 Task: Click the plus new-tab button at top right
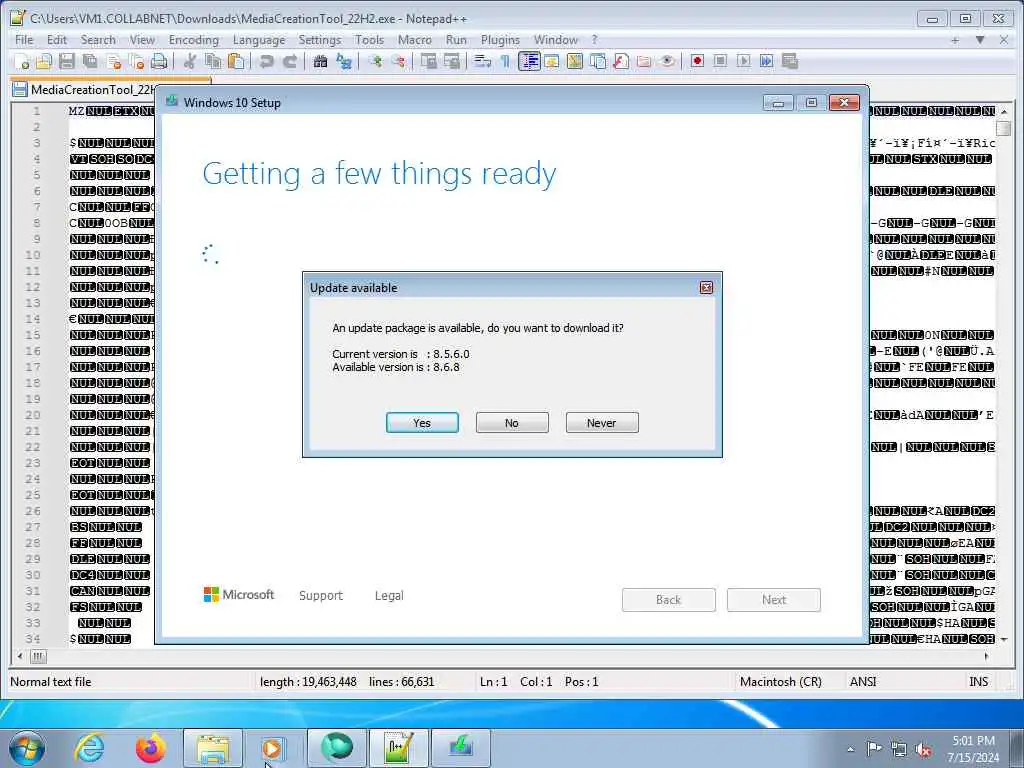[955, 40]
